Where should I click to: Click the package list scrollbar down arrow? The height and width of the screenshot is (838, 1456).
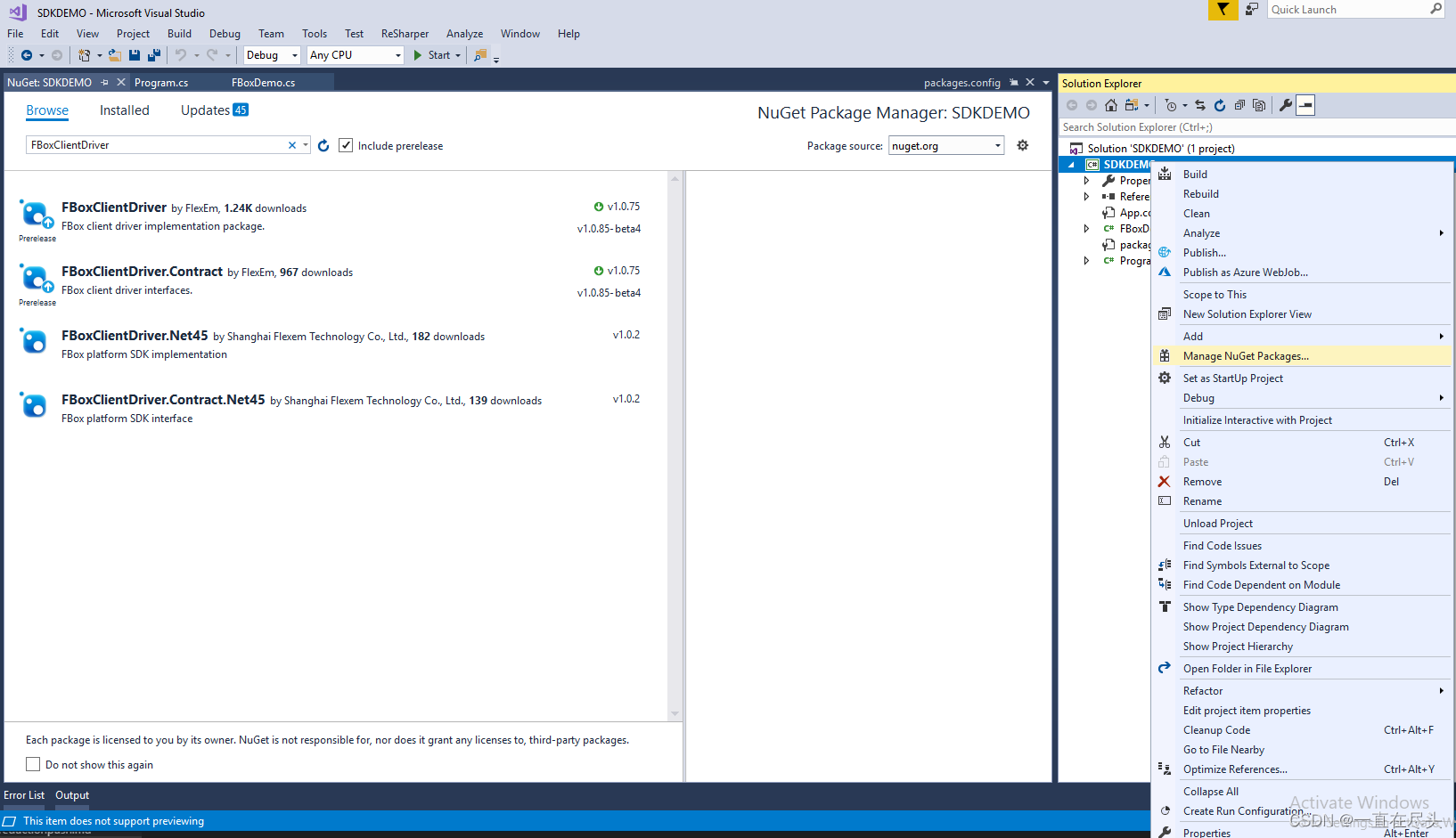tap(675, 714)
